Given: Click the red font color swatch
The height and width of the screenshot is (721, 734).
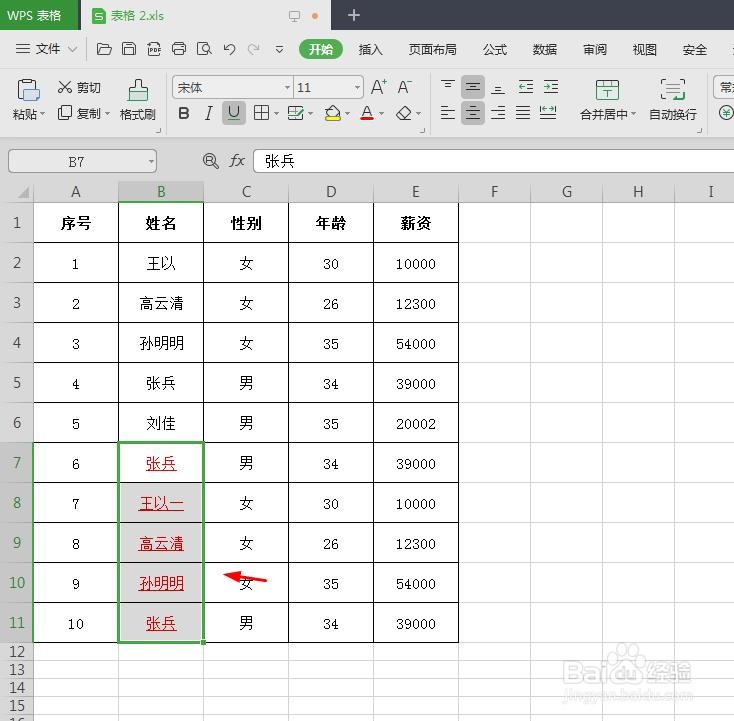Looking at the screenshot, I should 367,113.
